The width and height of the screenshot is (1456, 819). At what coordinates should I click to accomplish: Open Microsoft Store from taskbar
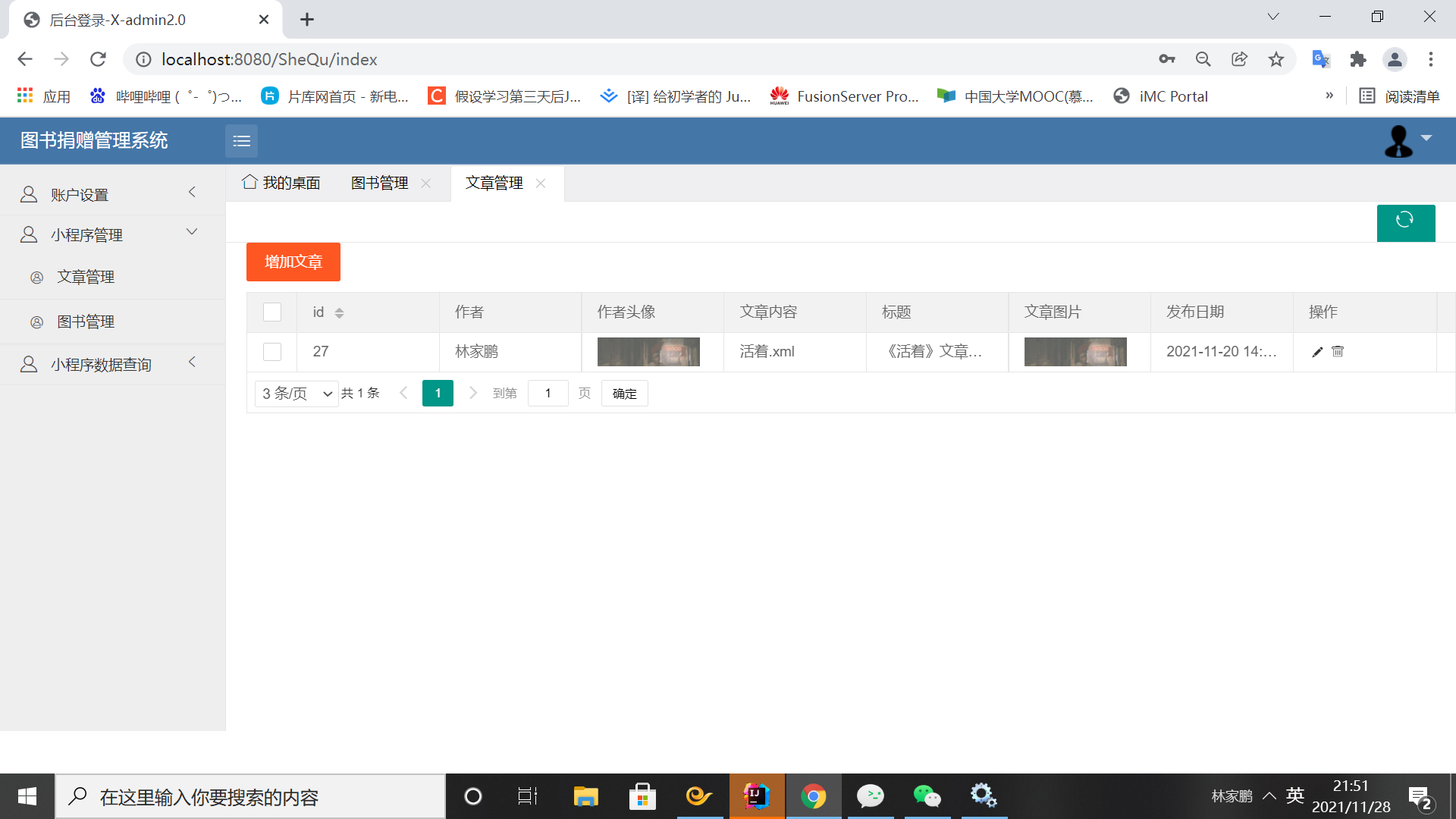pyautogui.click(x=642, y=796)
